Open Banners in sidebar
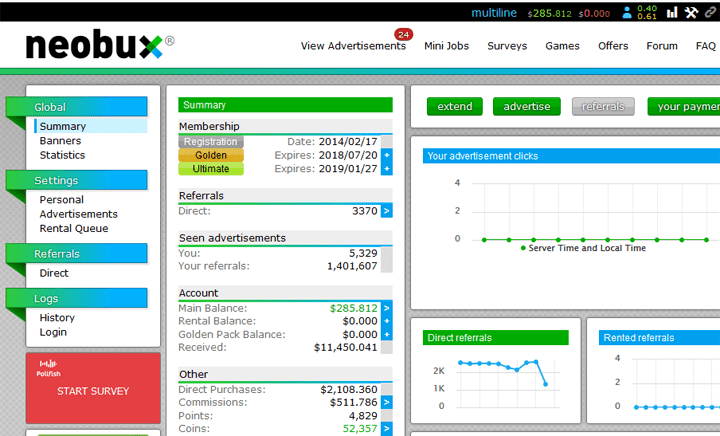720x436 pixels. point(60,141)
